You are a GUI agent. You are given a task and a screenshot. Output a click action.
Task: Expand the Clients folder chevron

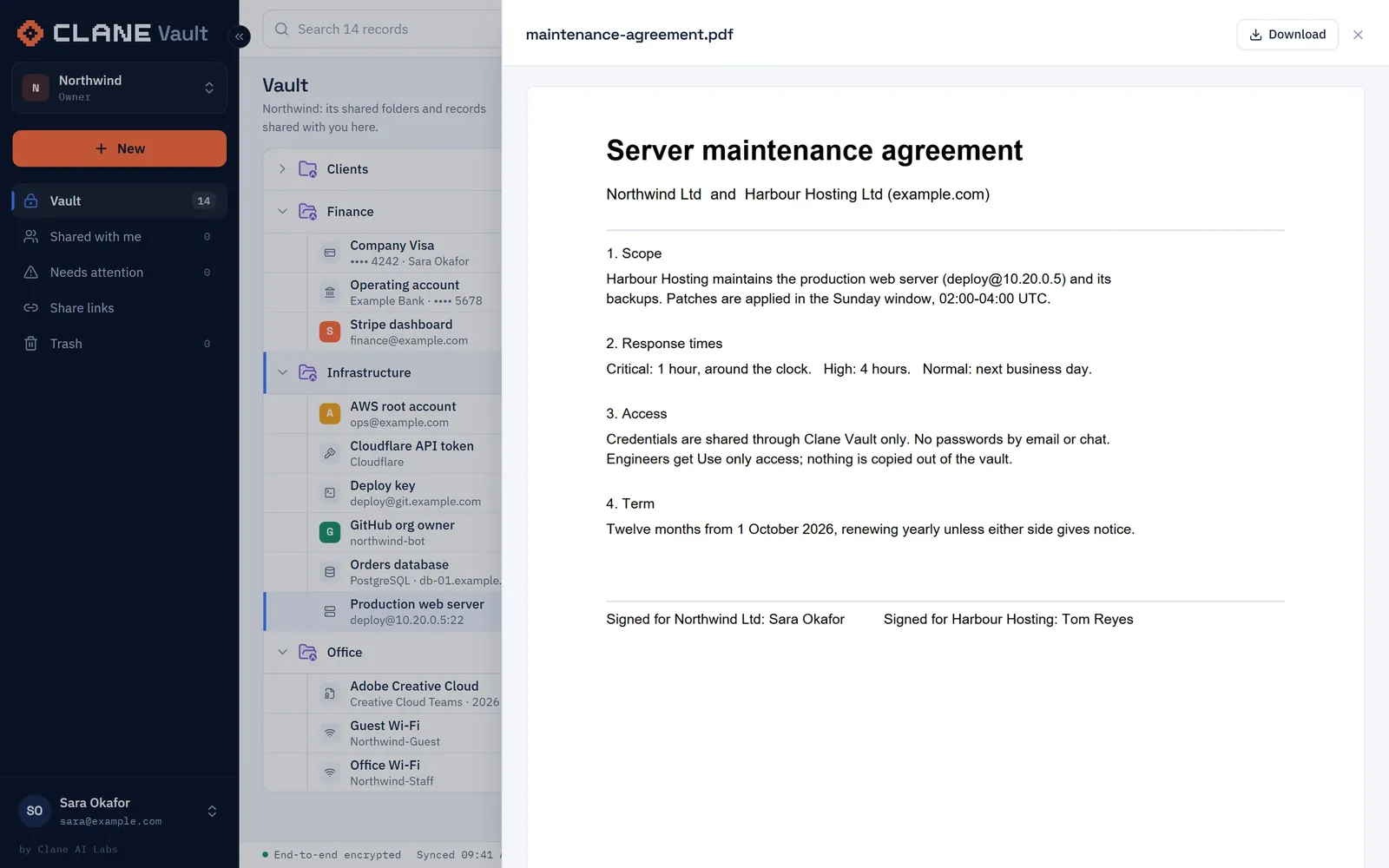click(282, 169)
